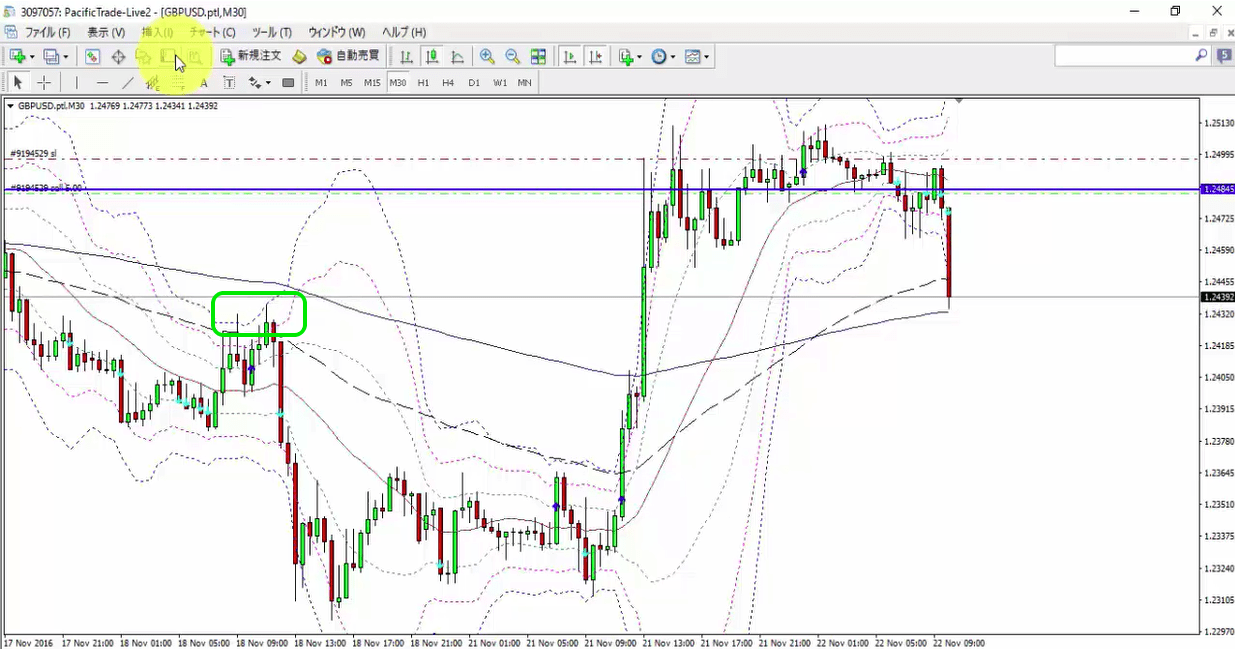Open the new chart dropdown arrow

click(x=32, y=57)
